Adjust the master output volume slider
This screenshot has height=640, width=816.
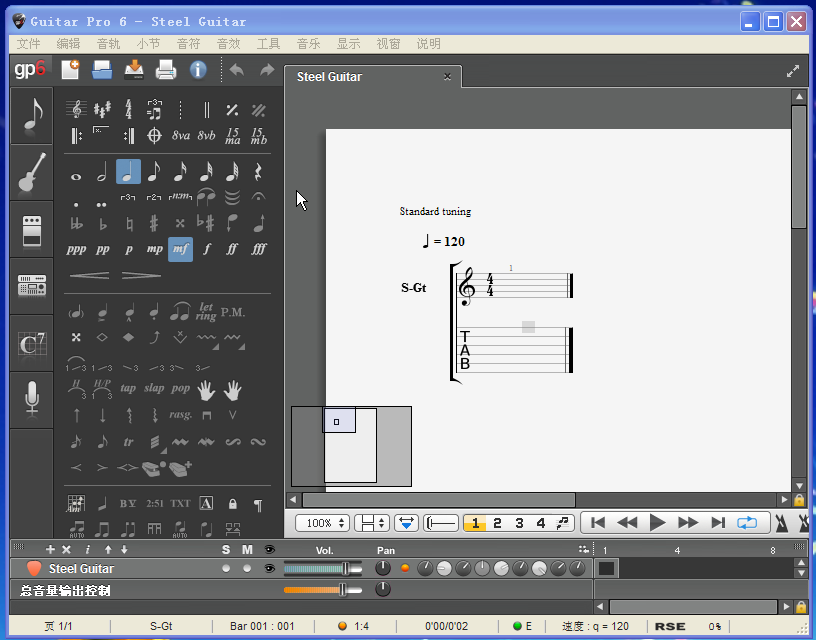[323, 590]
